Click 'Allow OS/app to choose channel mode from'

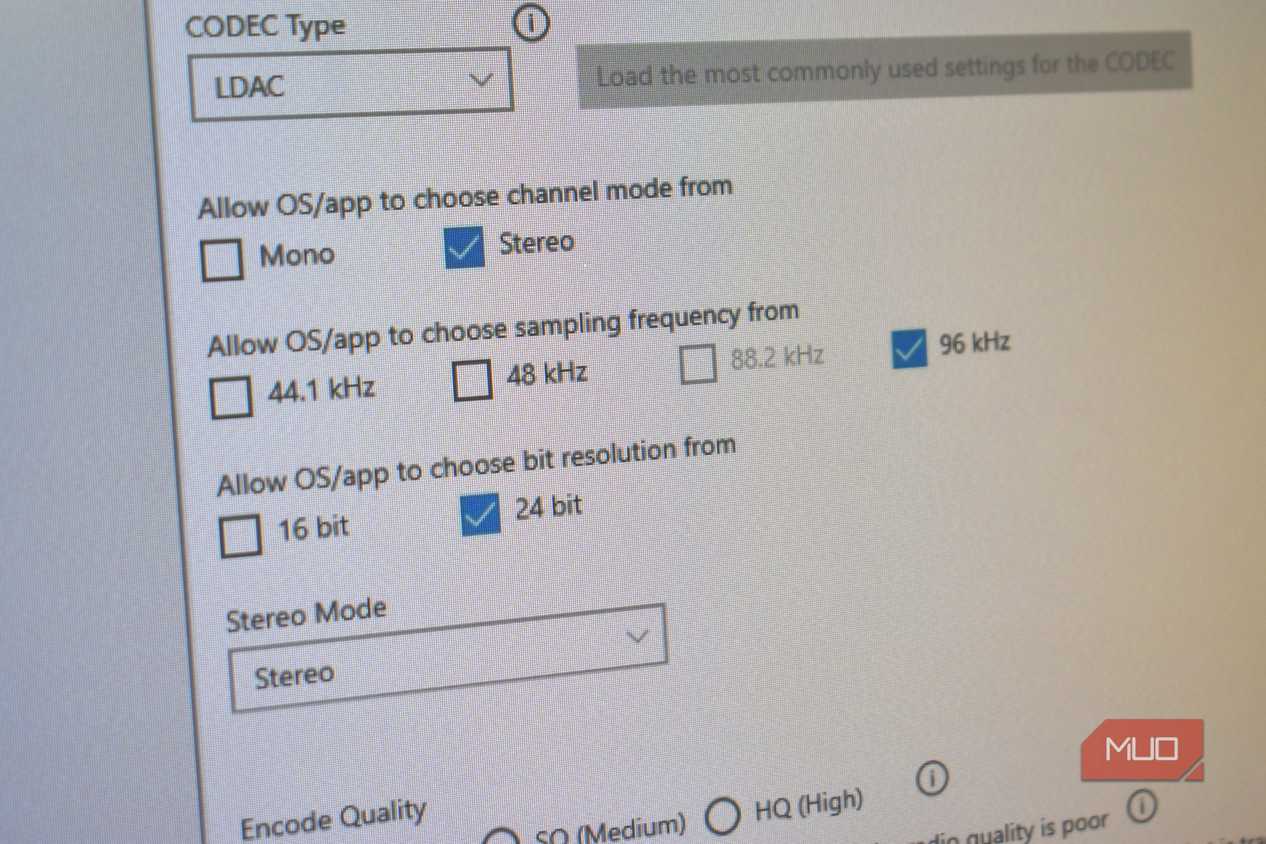coord(465,197)
